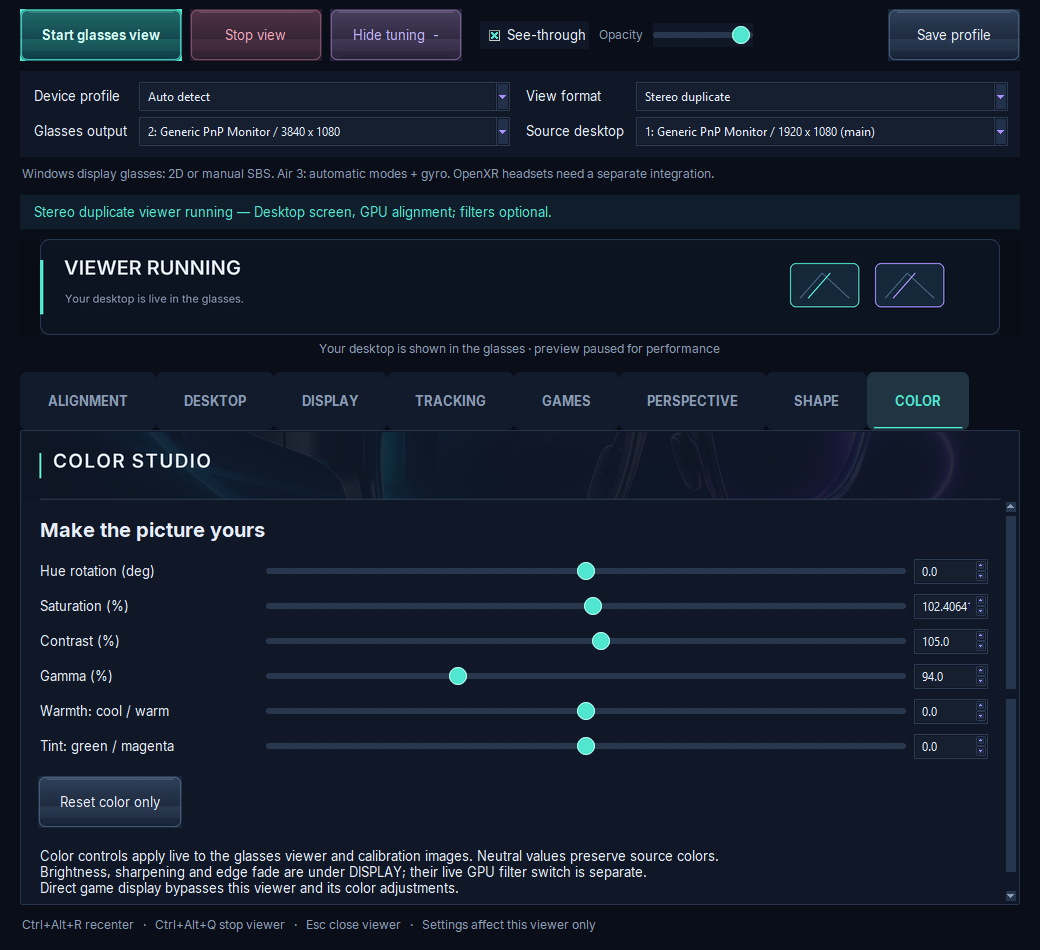Increase Gamma with up stepper arrow
Image resolution: width=1040 pixels, height=950 pixels.
click(x=981, y=671)
